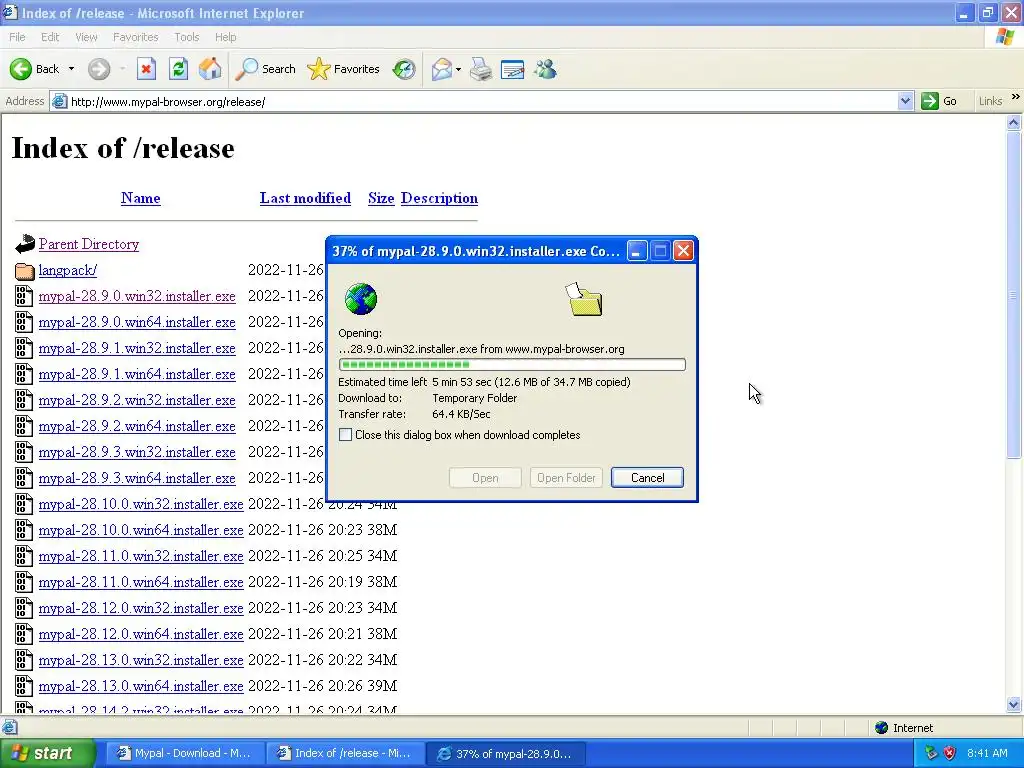
Task: Print page with printer icon
Action: click(481, 69)
